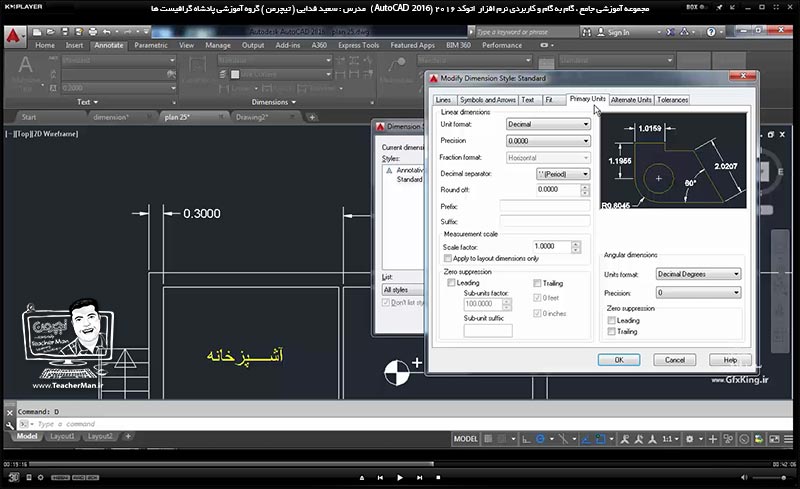Toggle ortho mode status bar icon

click(526, 439)
